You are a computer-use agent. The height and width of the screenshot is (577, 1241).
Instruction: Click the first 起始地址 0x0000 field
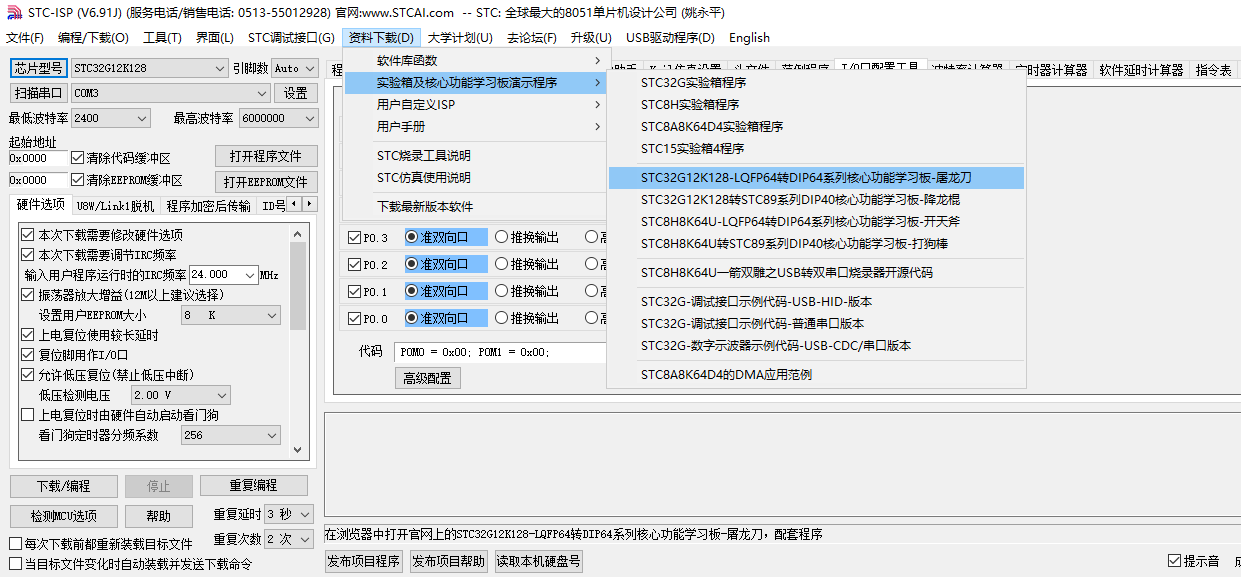click(x=38, y=158)
